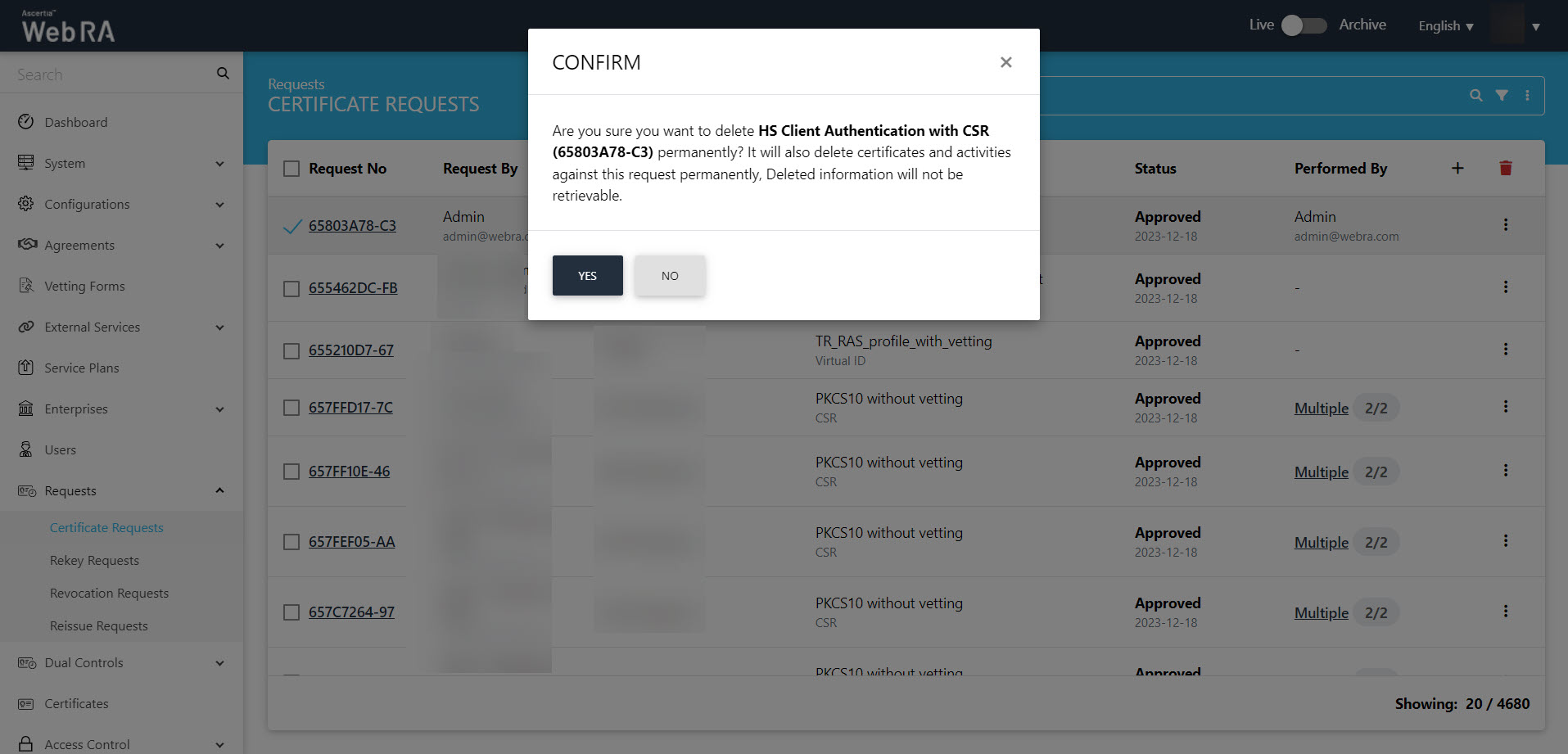Viewport: 1568px width, 754px height.
Task: Check the box for request 655210D7-67
Action: (291, 351)
